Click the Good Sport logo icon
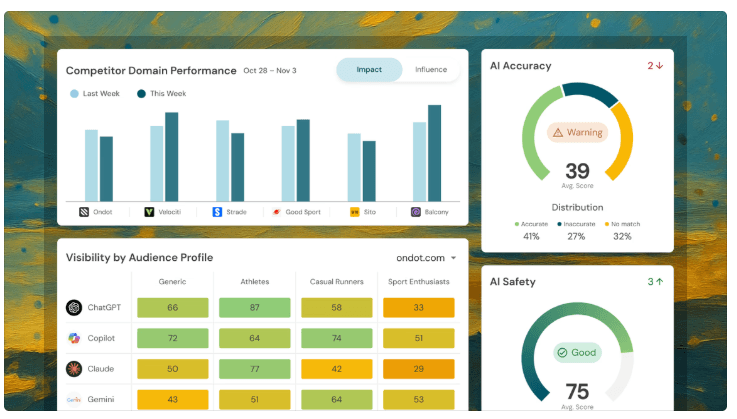Screen dimensions: 737x419 pyautogui.click(x=277, y=212)
